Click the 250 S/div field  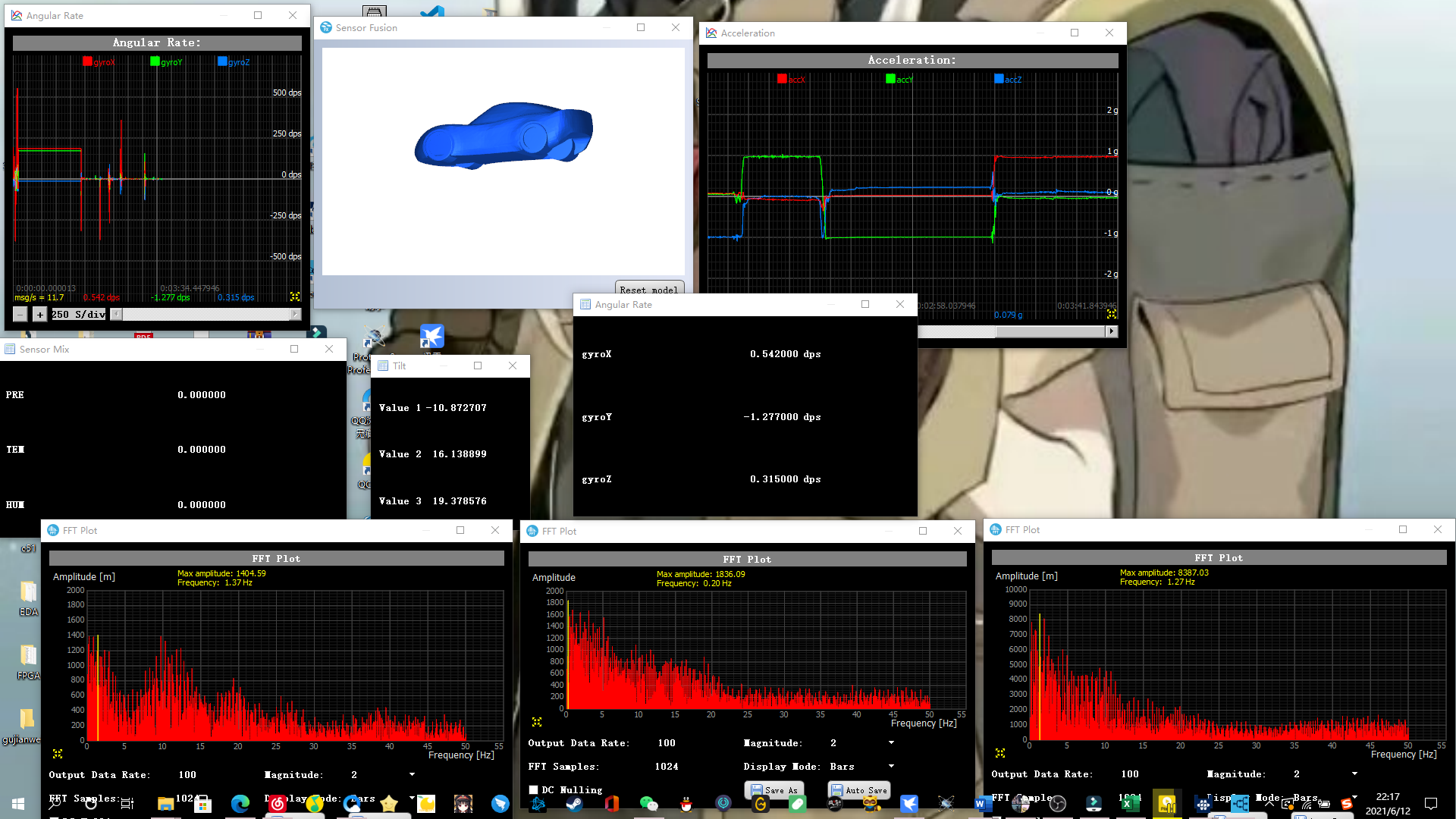click(78, 314)
